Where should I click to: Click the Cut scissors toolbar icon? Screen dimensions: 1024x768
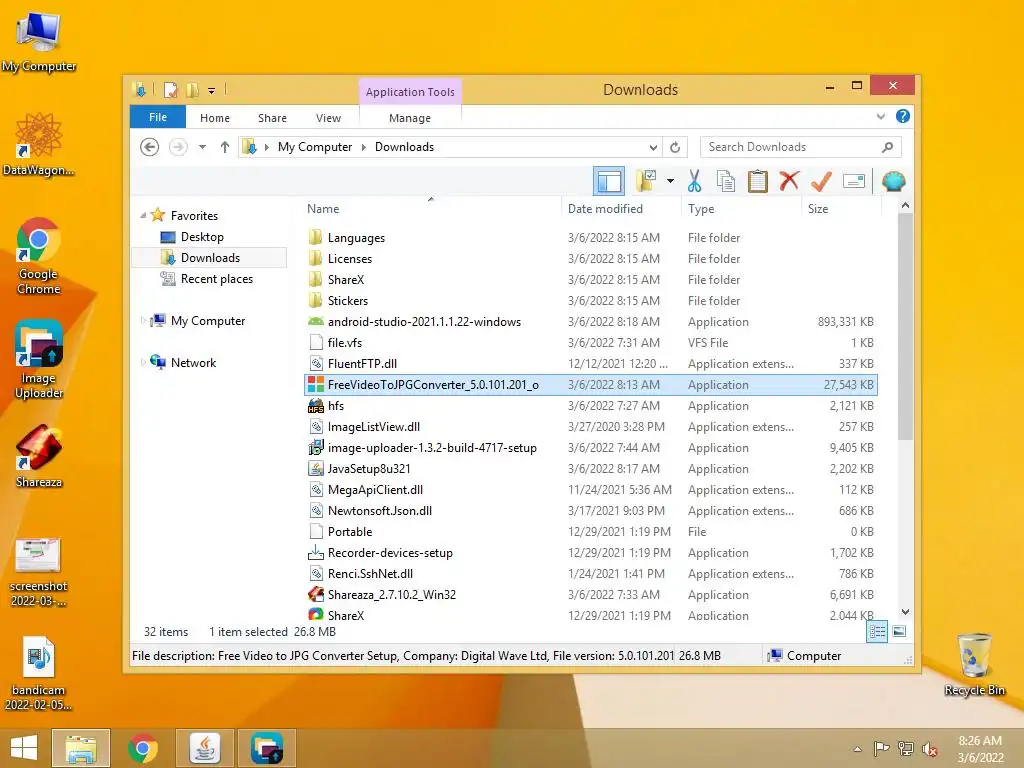(x=694, y=182)
